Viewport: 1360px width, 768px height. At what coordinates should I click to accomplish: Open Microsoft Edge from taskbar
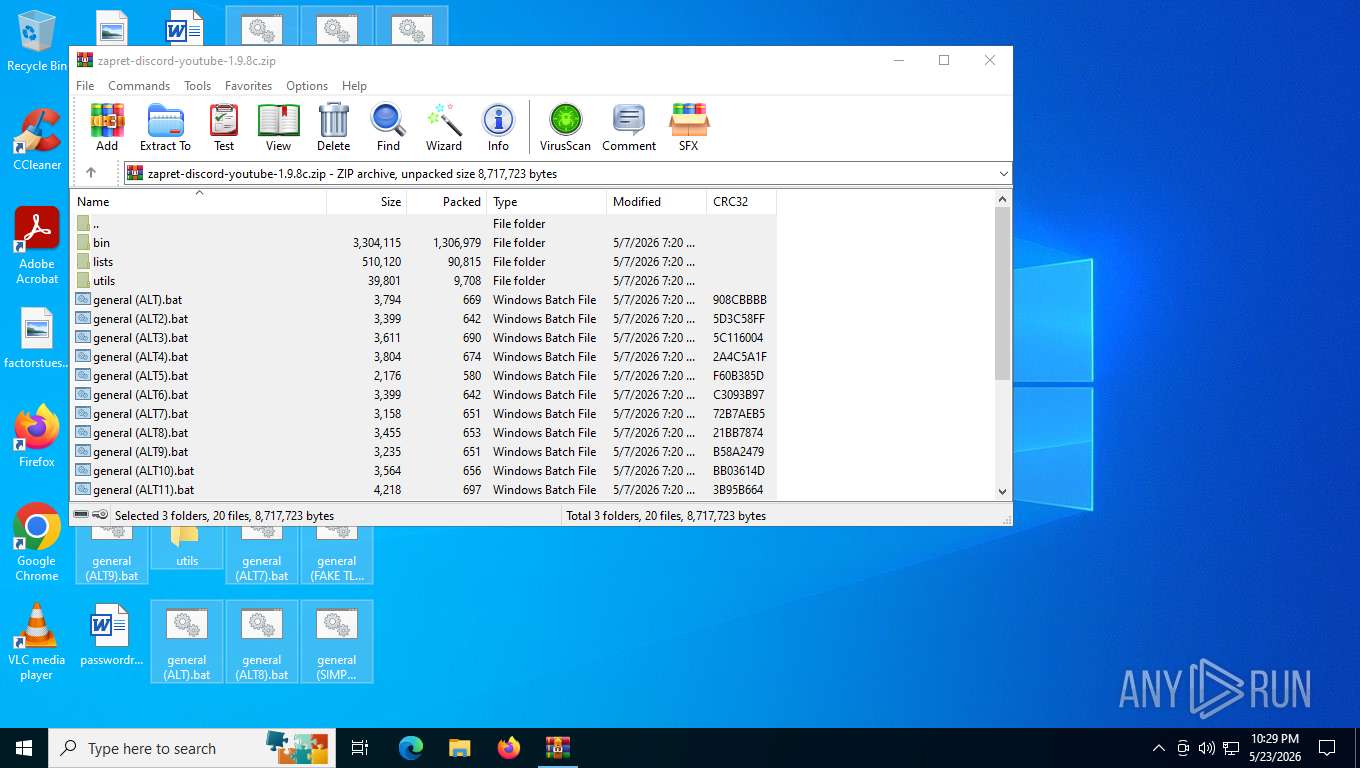coord(411,748)
